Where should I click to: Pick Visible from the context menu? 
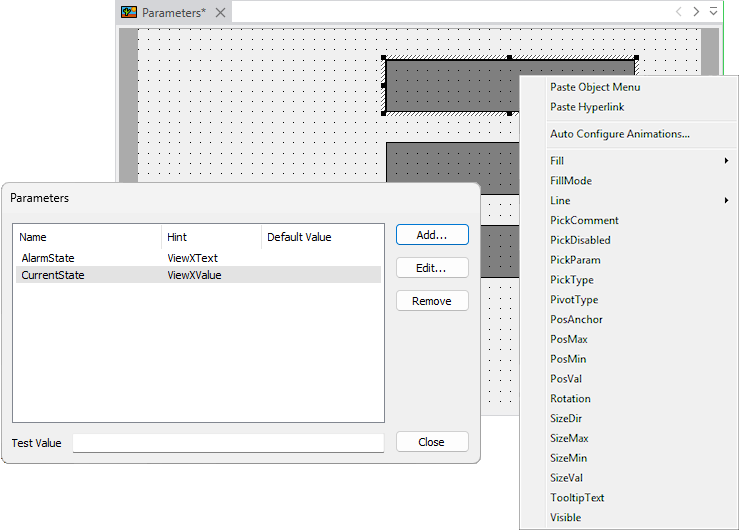point(565,518)
